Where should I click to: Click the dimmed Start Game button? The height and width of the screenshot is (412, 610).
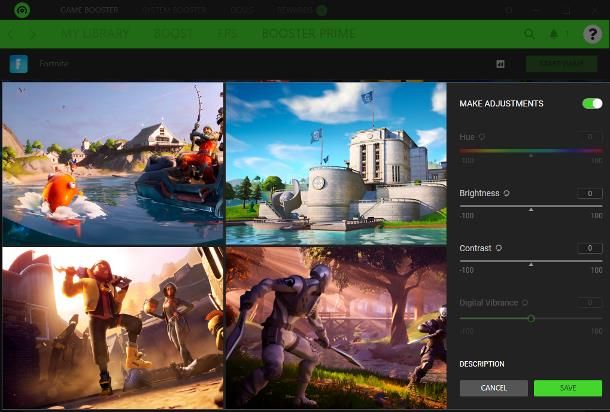(x=561, y=64)
